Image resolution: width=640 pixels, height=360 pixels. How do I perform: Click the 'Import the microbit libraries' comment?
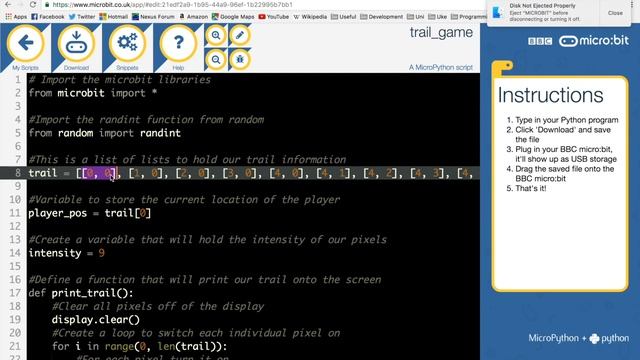tap(120, 80)
